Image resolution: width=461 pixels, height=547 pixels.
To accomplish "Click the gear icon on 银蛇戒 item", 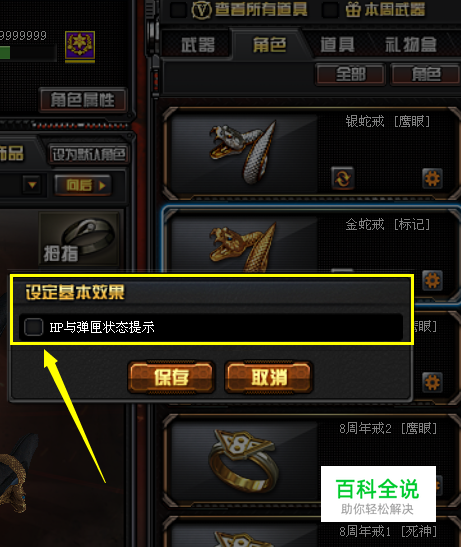I will [432, 179].
